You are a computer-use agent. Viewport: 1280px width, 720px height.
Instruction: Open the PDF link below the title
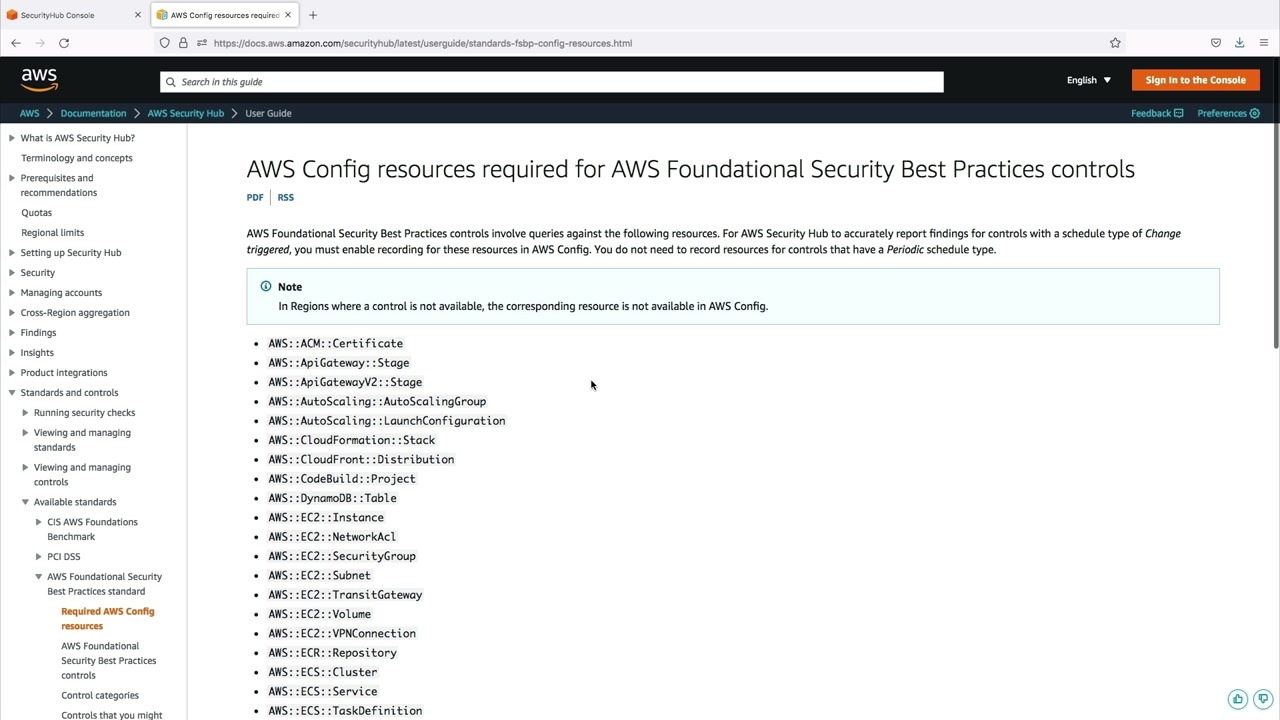(x=255, y=197)
